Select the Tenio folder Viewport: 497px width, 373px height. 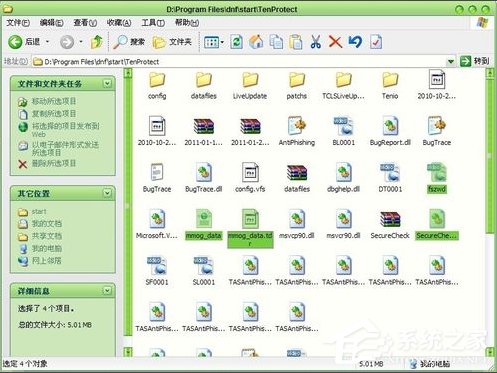[x=390, y=85]
